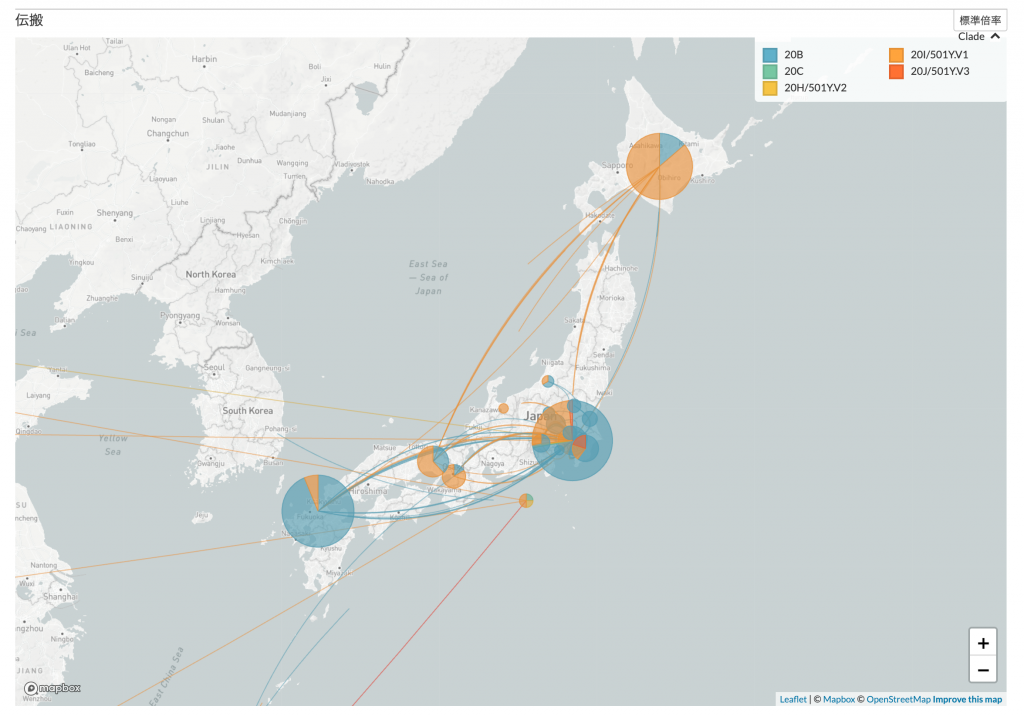Click the small orange circle near Kanazawa

pyautogui.click(x=503, y=408)
